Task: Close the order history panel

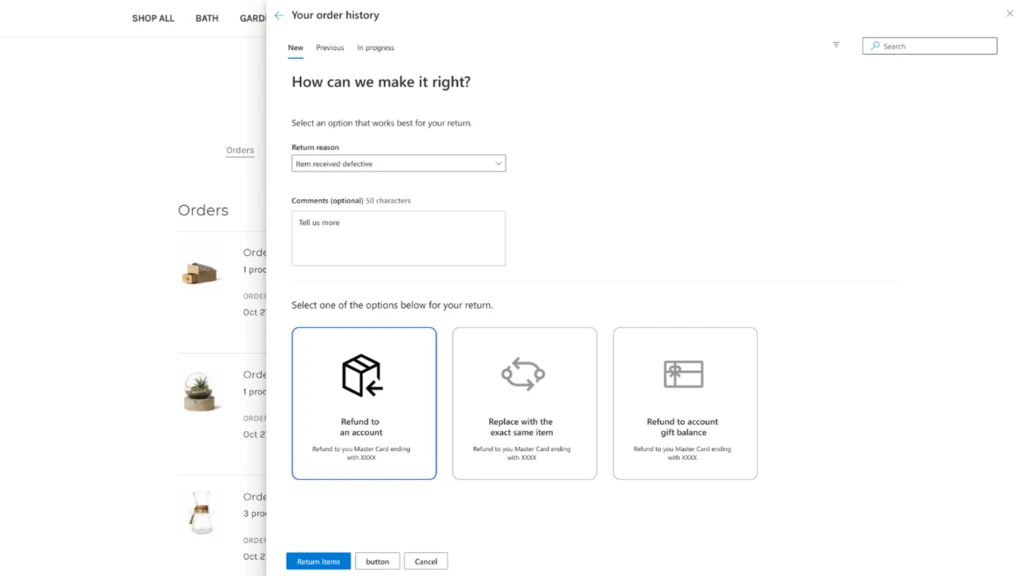Action: click(1009, 12)
